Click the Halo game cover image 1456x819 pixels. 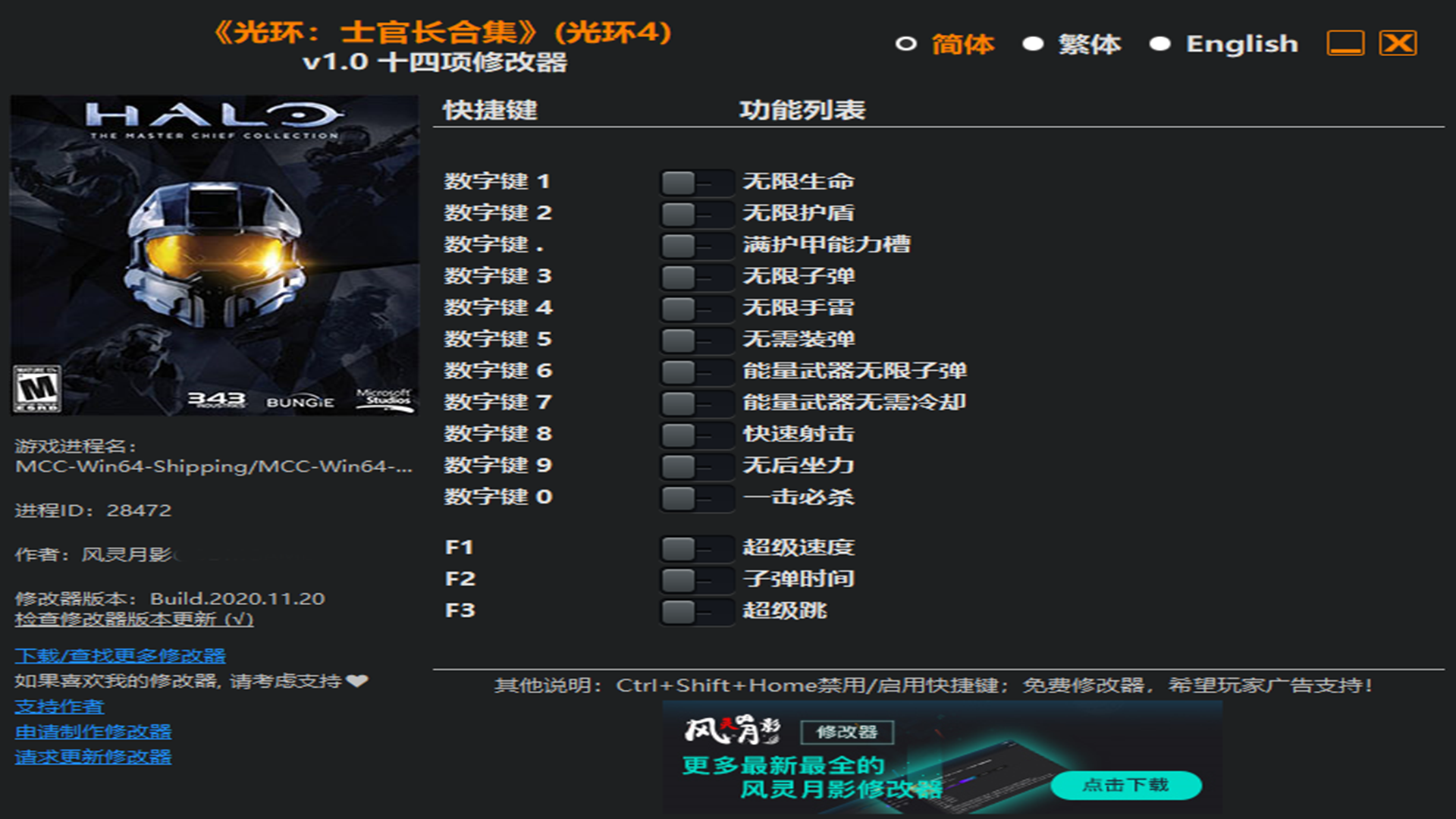point(214,255)
